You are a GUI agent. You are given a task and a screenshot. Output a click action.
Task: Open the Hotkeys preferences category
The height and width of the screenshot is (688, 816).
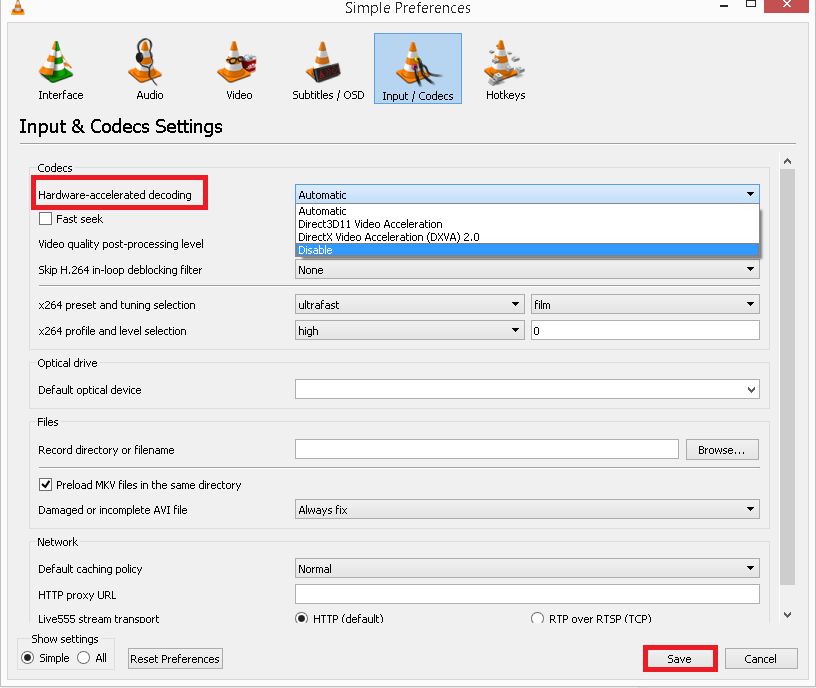[x=505, y=69]
